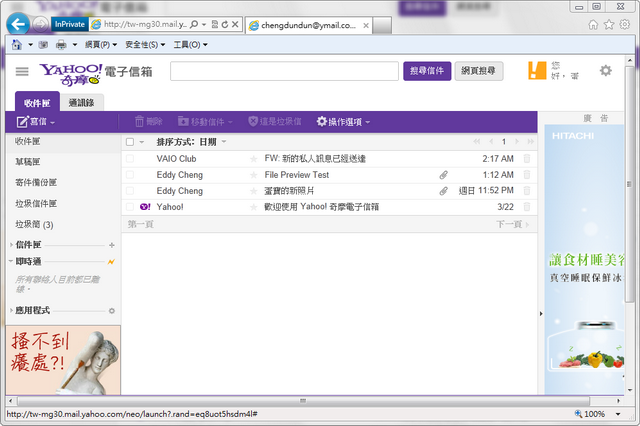Refresh the page with the reload icon
640x426 pixels.
[x=224, y=24]
